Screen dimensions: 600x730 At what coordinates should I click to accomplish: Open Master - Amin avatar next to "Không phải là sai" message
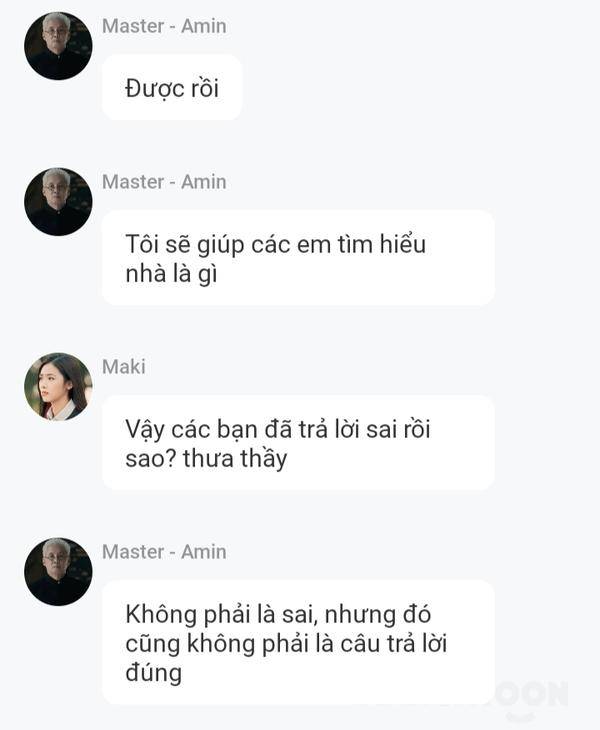point(58,572)
